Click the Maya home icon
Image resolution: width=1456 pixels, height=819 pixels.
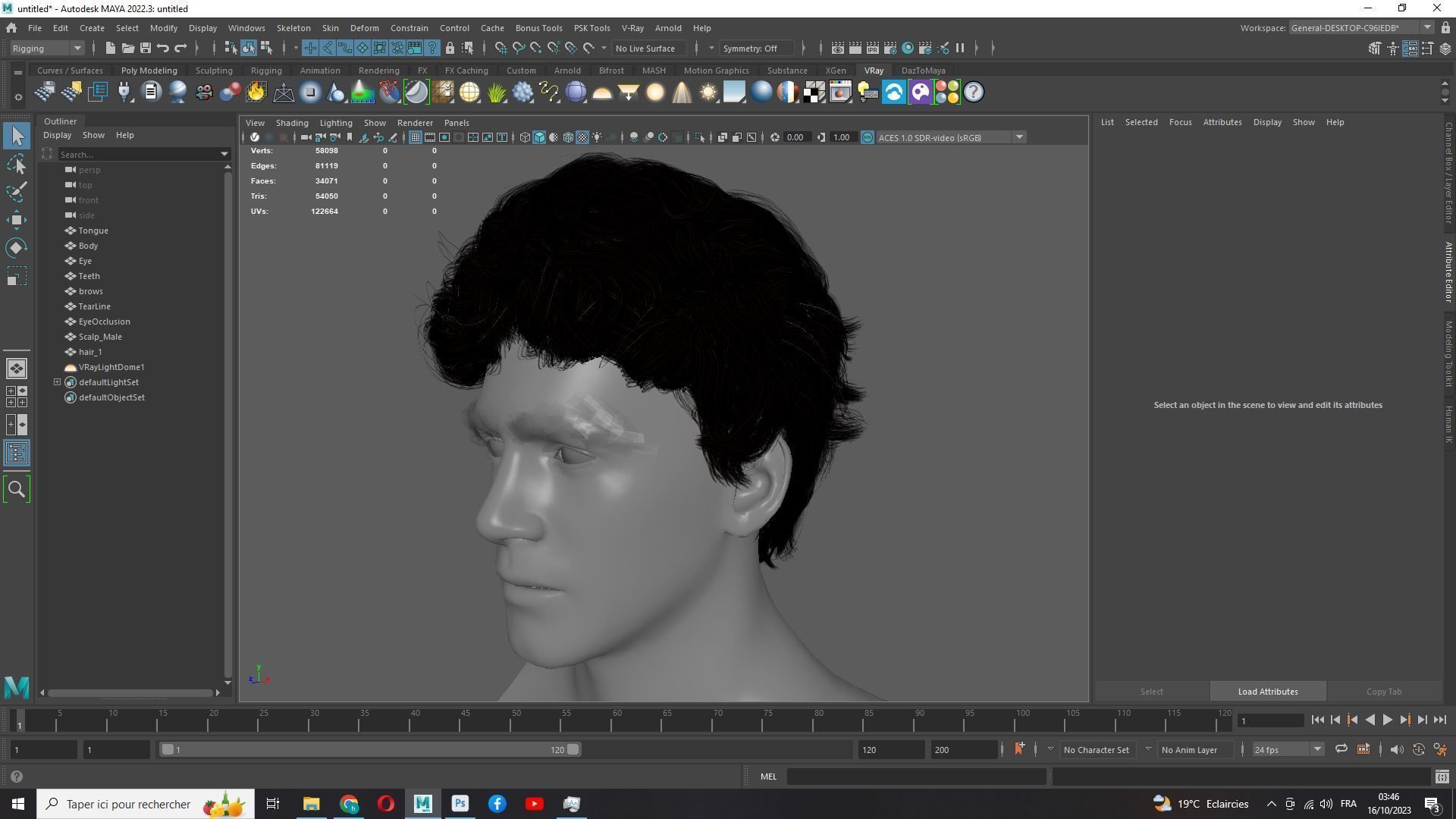point(11,28)
